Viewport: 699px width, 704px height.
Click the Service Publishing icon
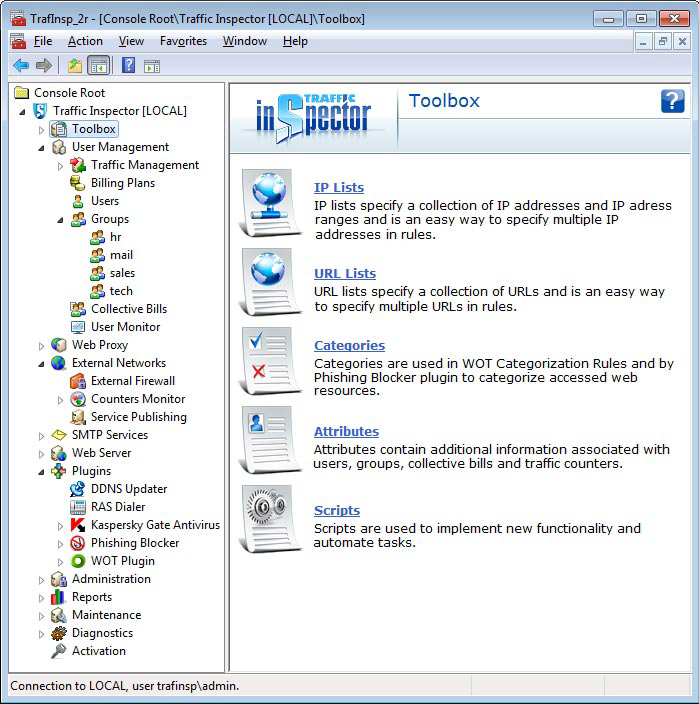77,417
